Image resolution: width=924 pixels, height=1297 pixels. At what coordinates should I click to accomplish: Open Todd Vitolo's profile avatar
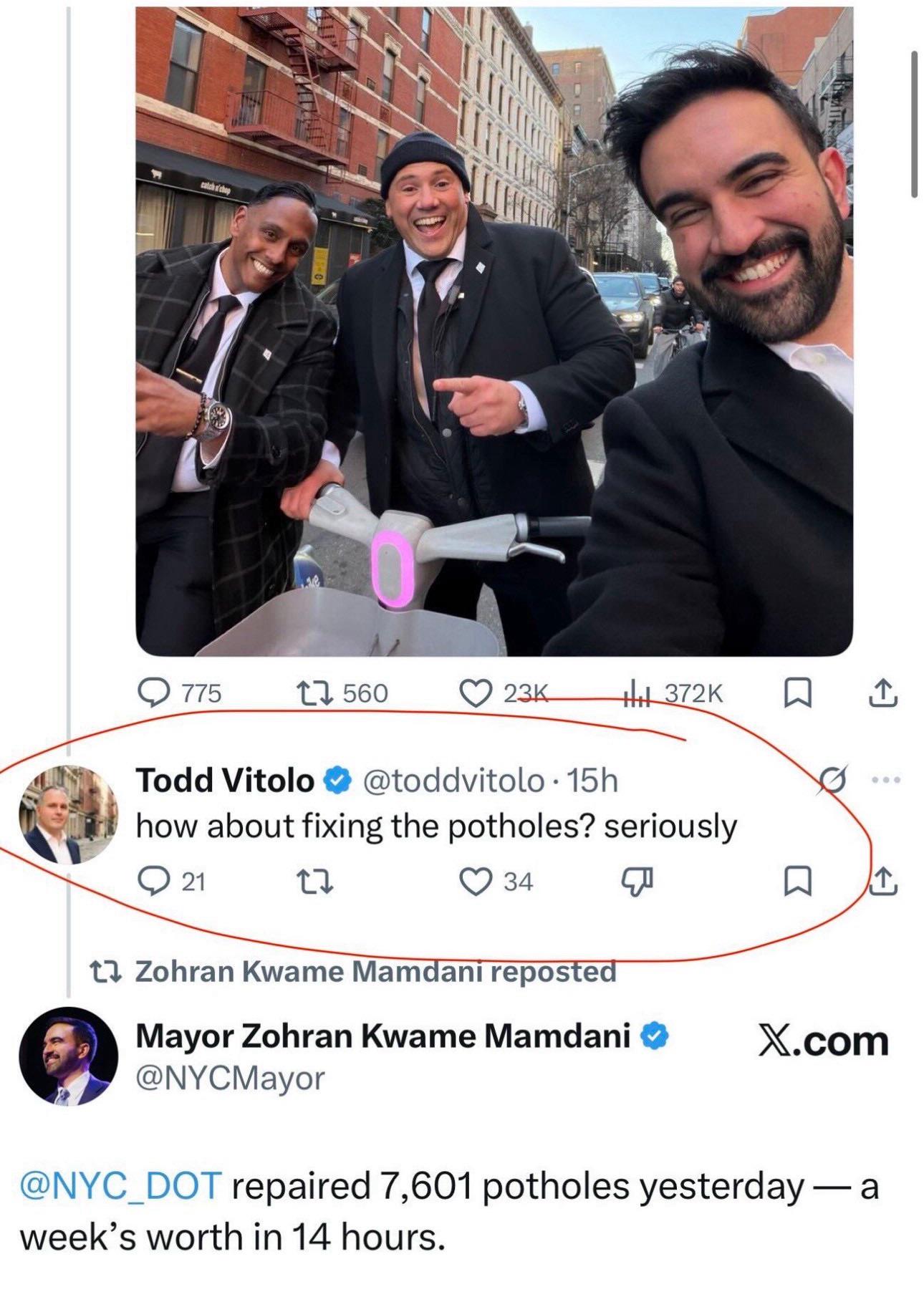(x=67, y=814)
